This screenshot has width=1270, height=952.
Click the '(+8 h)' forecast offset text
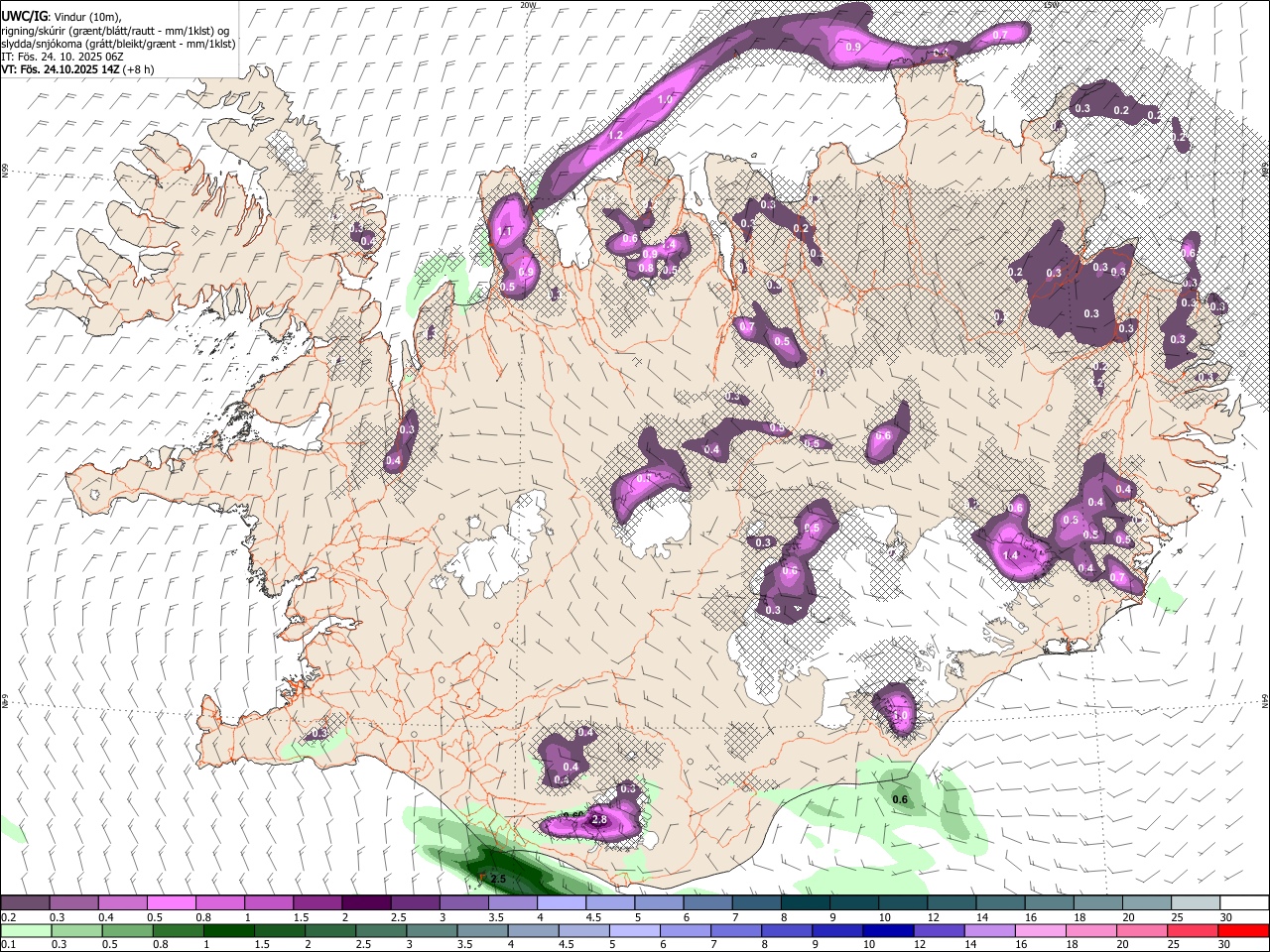point(139,69)
